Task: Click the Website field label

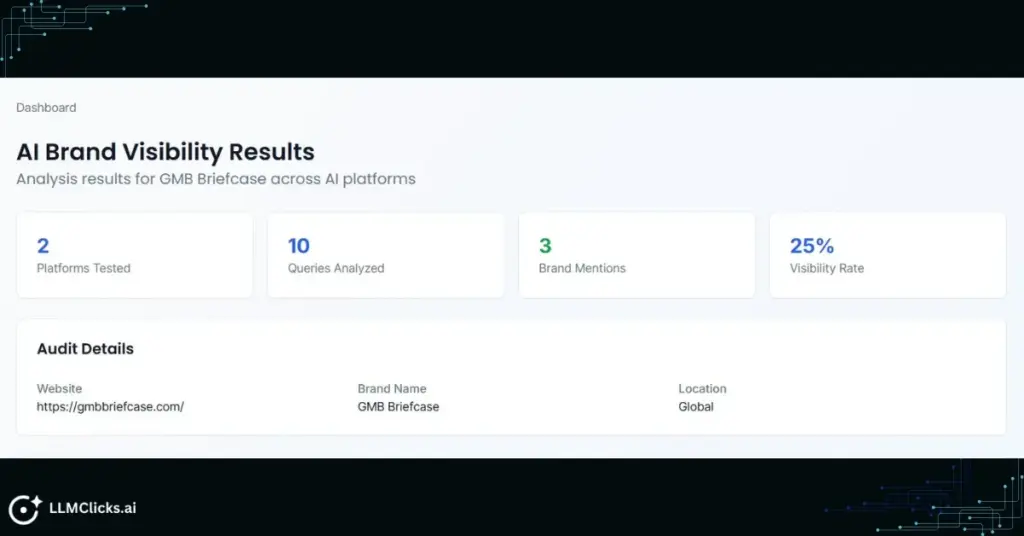Action: [59, 388]
